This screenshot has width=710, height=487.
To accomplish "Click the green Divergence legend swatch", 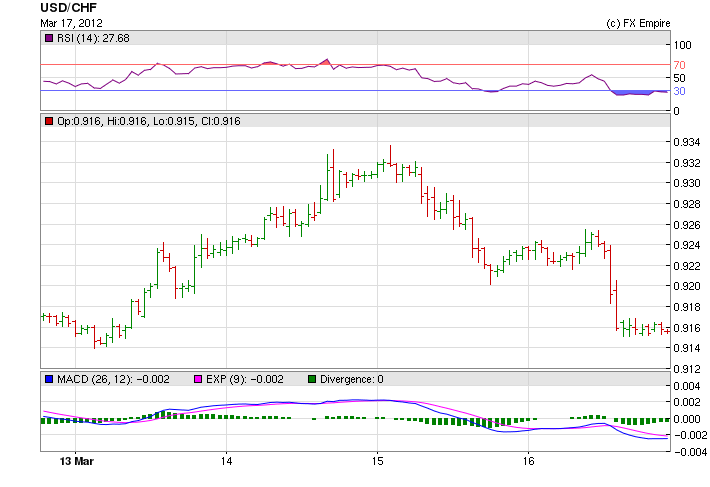I will click(x=312, y=379).
